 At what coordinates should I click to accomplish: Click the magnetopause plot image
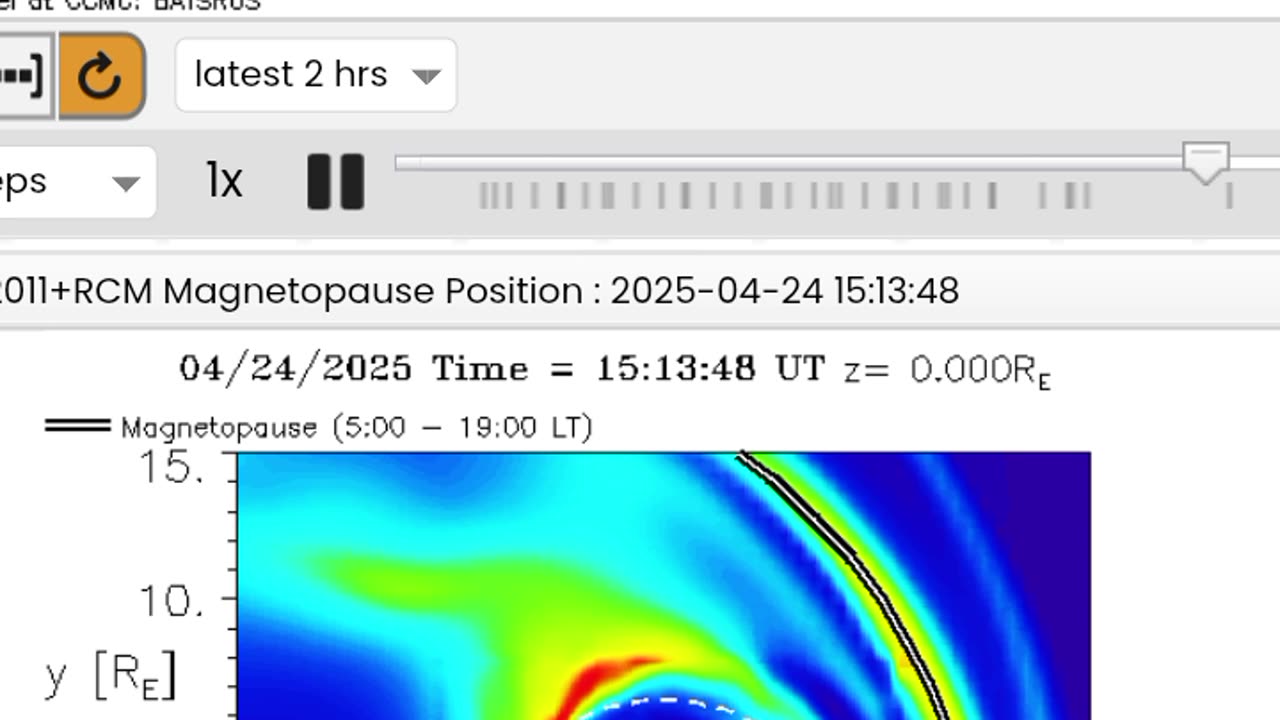click(664, 586)
